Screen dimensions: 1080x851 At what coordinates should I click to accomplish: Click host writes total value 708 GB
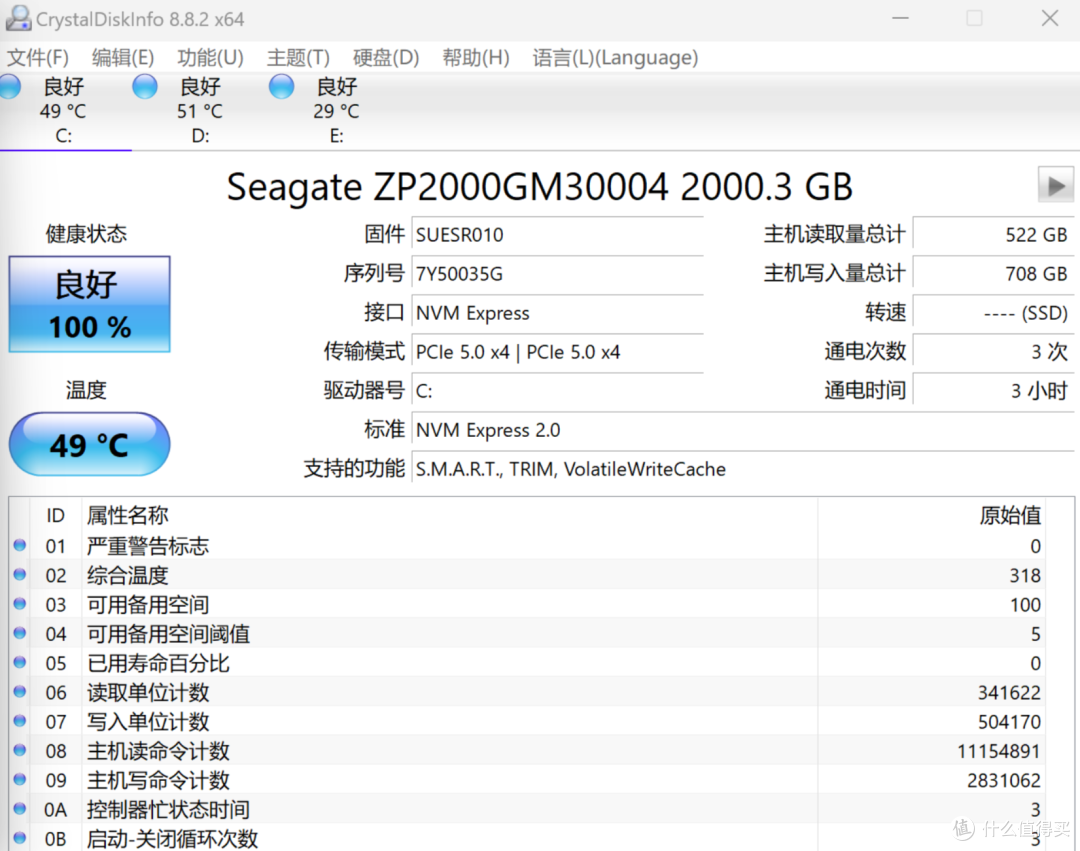click(x=993, y=274)
